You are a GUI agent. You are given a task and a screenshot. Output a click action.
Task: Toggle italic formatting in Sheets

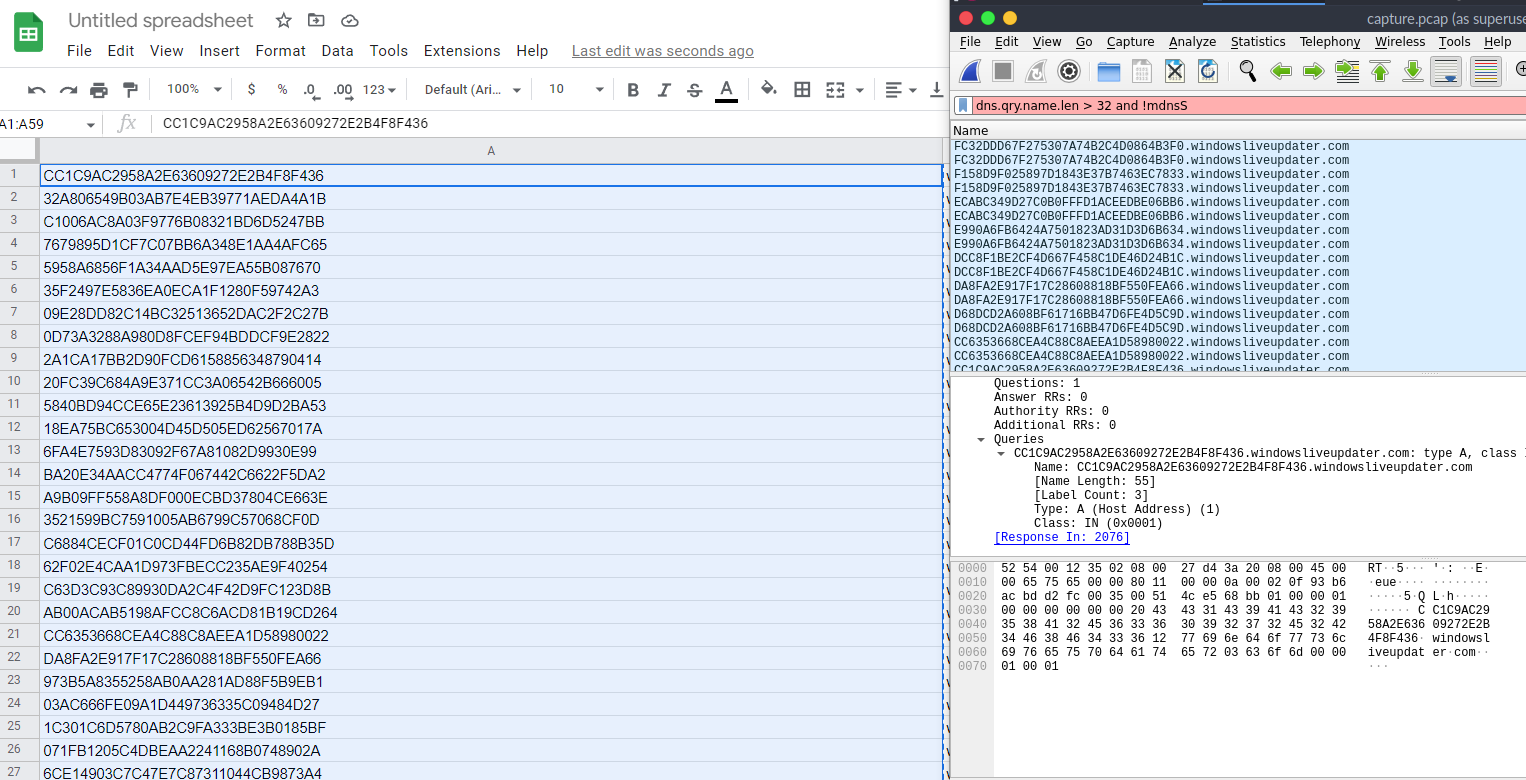pos(664,90)
